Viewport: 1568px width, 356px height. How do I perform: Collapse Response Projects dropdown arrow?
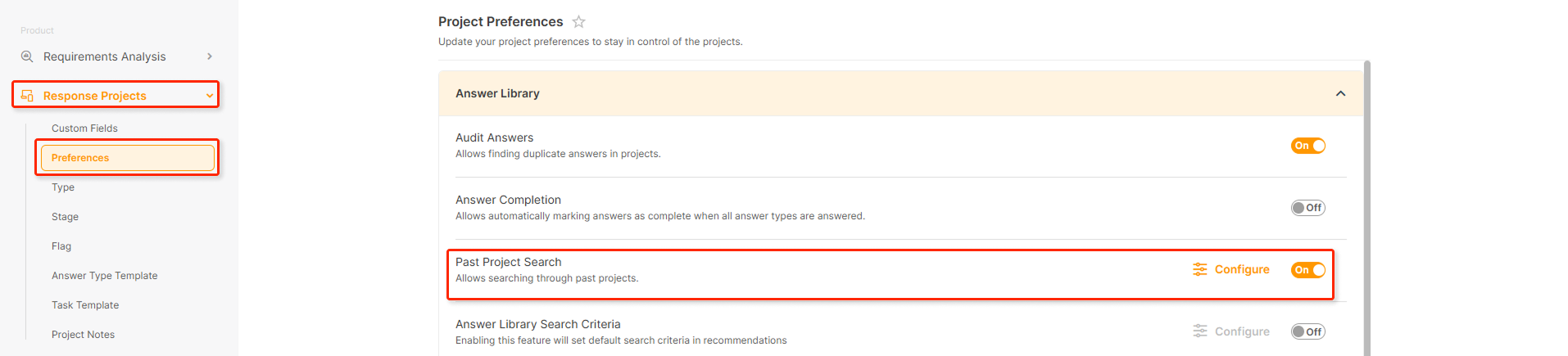pos(210,96)
